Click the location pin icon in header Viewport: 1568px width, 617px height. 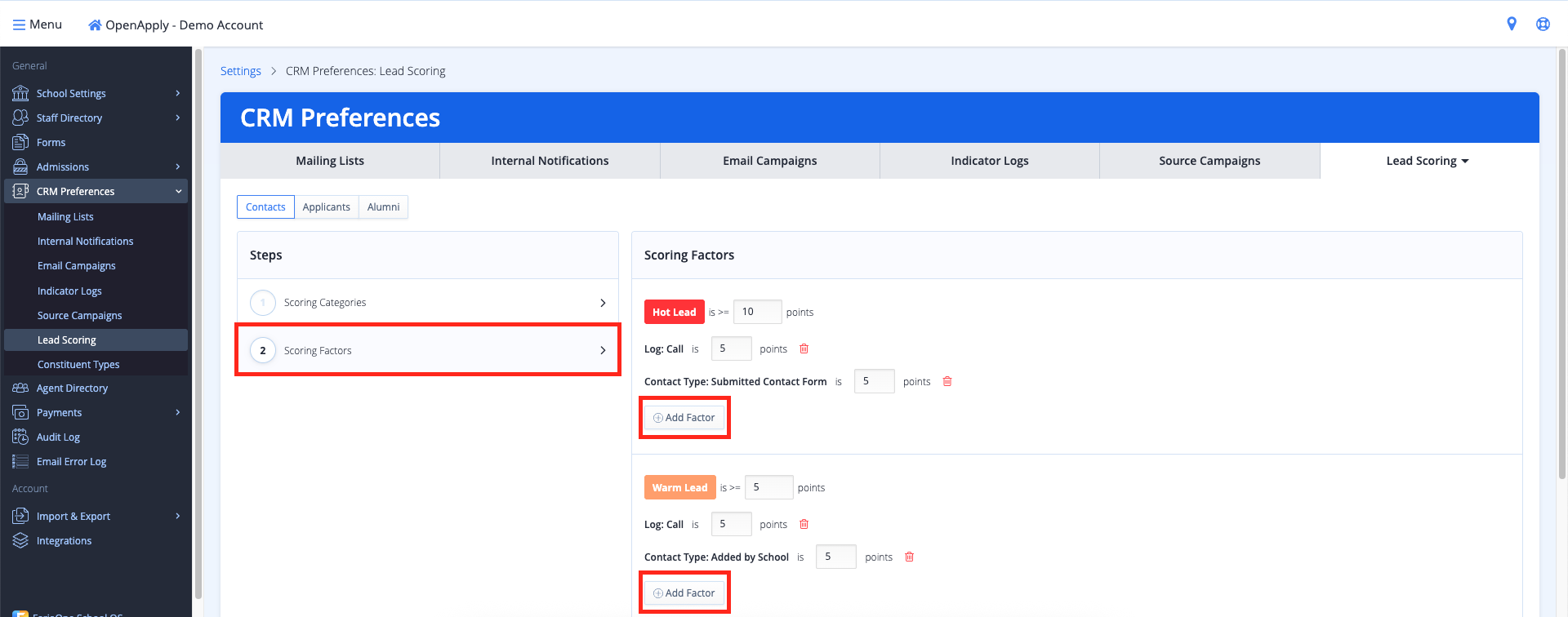[x=1512, y=24]
